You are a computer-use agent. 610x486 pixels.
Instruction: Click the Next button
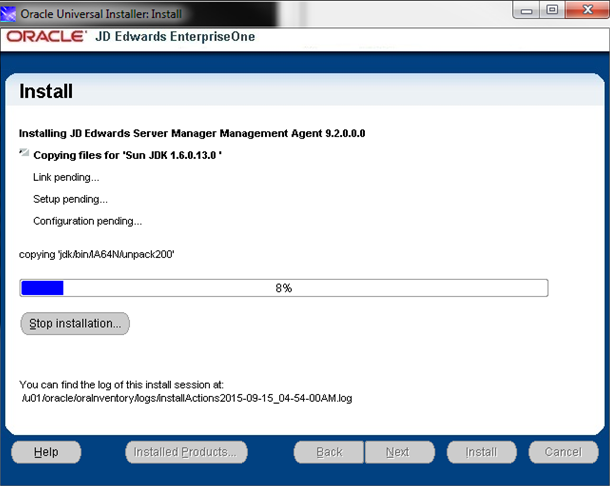pyautogui.click(x=400, y=452)
